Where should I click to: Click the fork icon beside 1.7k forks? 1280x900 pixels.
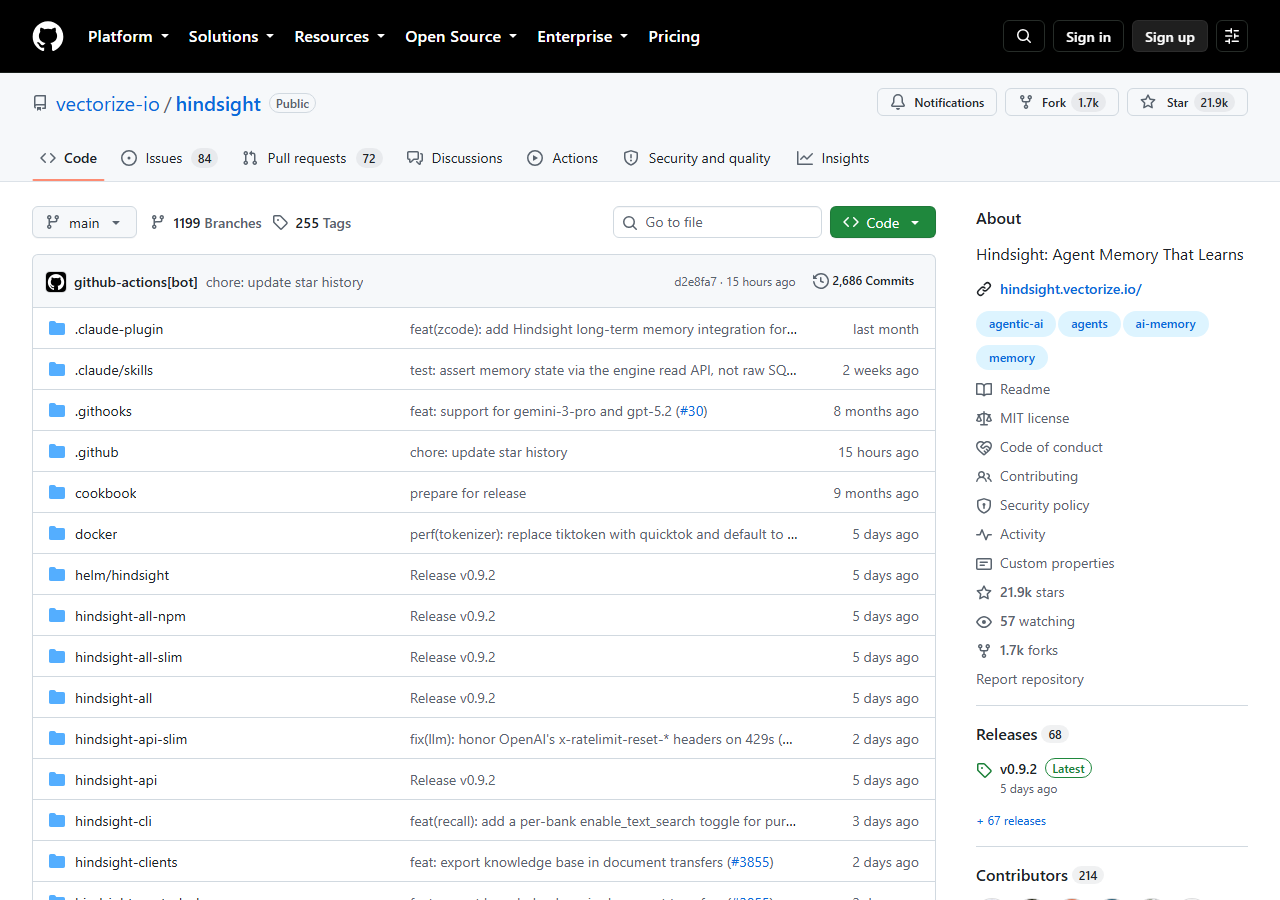[984, 650]
